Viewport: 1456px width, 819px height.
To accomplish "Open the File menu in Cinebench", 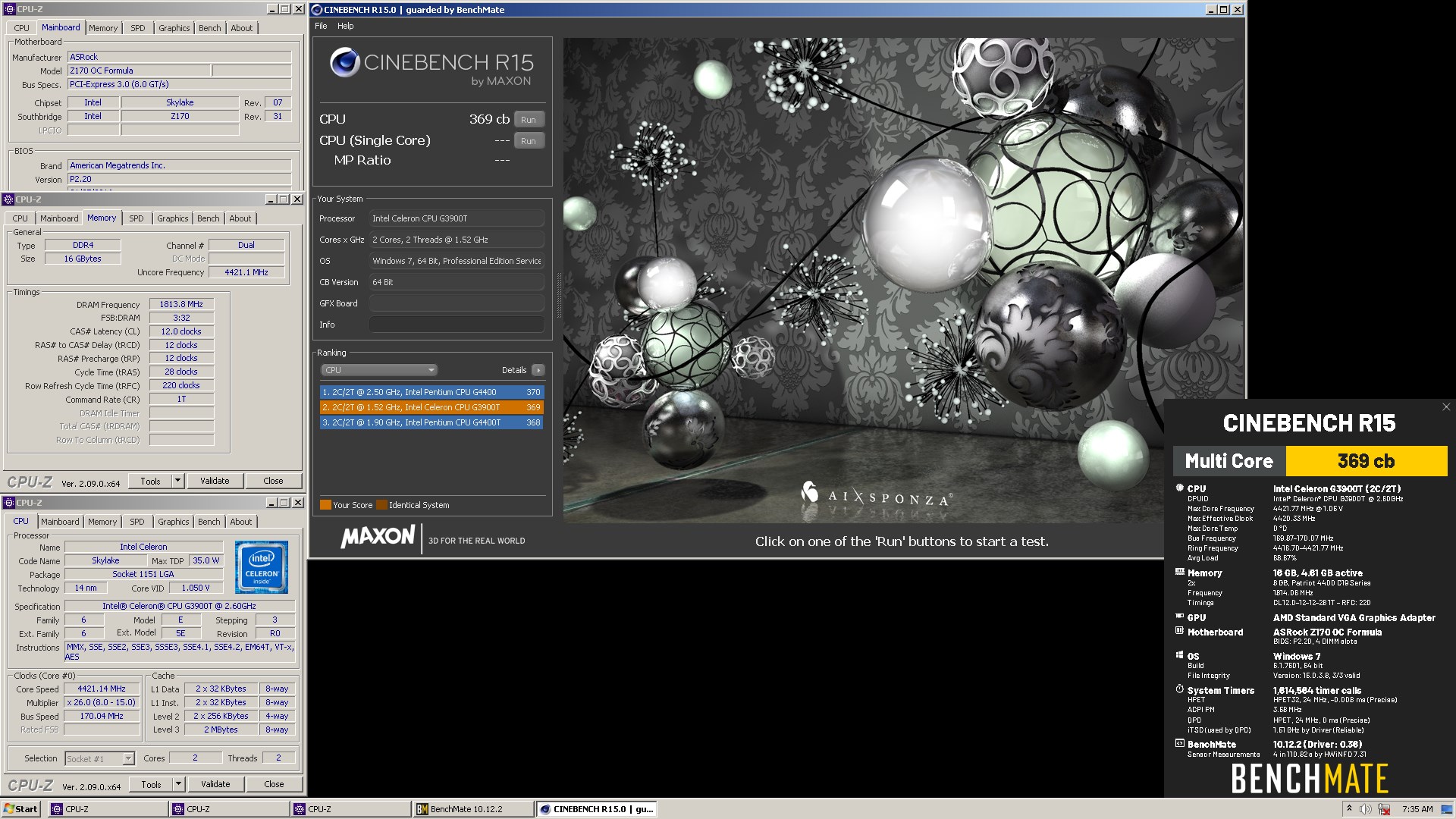I will [321, 26].
